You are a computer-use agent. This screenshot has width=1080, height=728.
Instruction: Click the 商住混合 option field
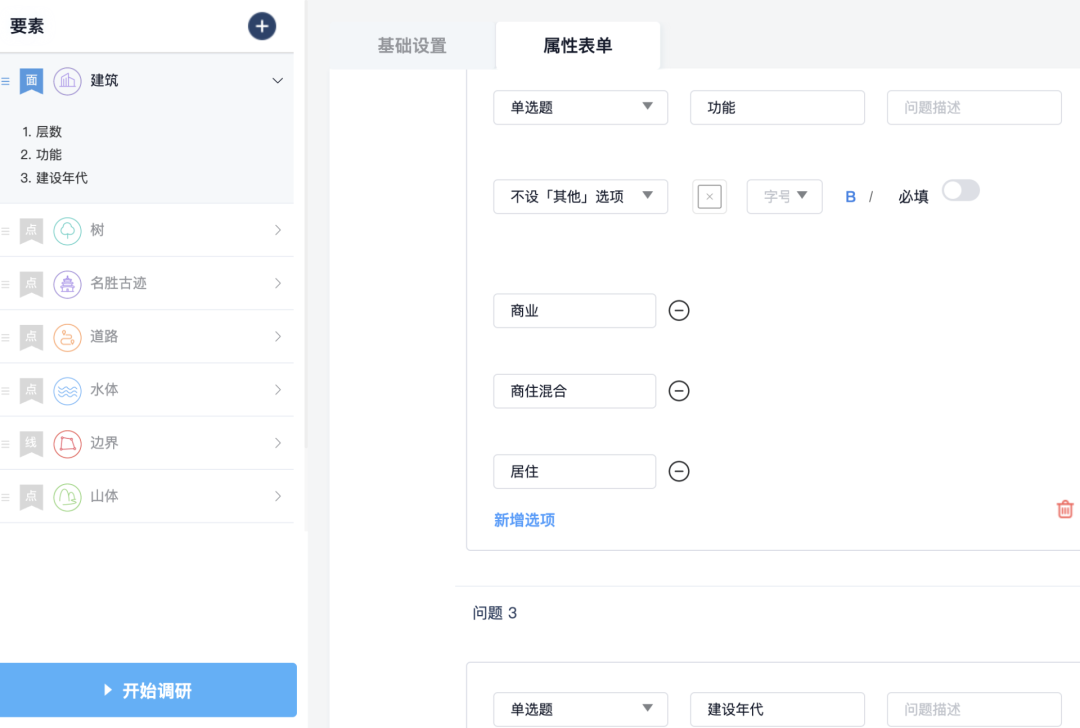pos(574,391)
